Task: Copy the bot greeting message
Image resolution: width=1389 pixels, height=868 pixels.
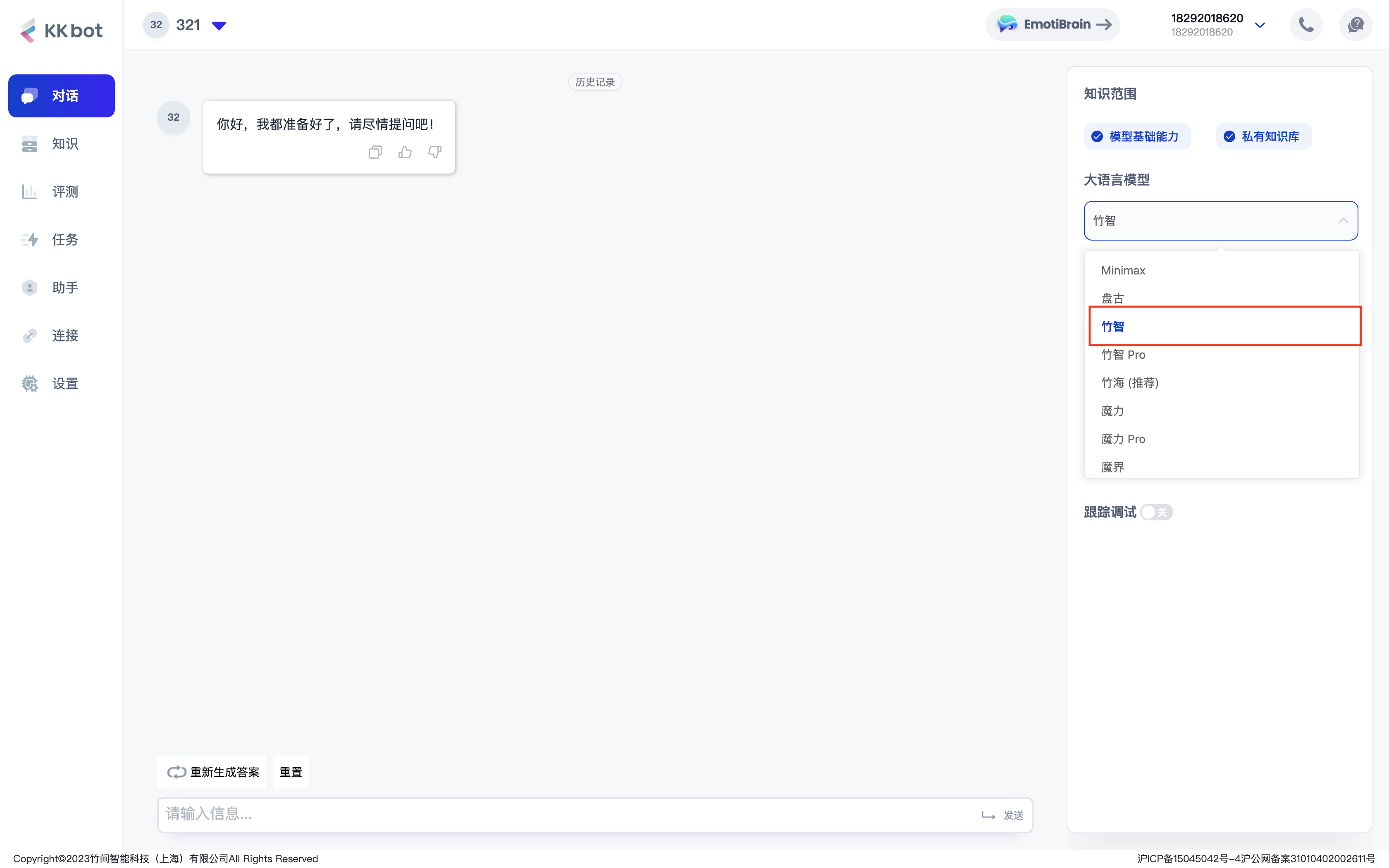Action: point(375,152)
